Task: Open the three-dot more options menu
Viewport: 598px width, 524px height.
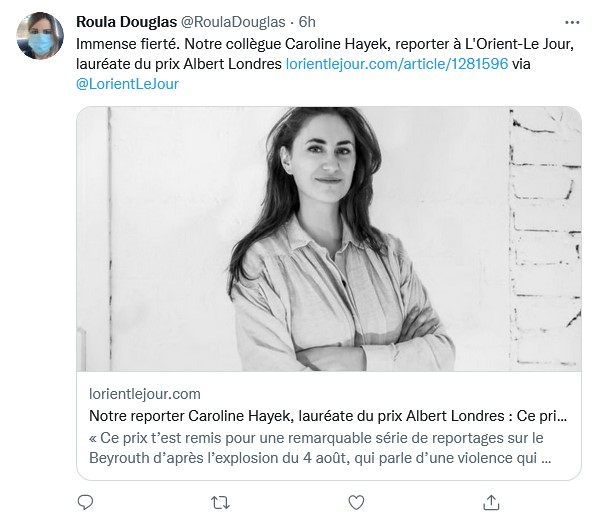Action: 572,23
